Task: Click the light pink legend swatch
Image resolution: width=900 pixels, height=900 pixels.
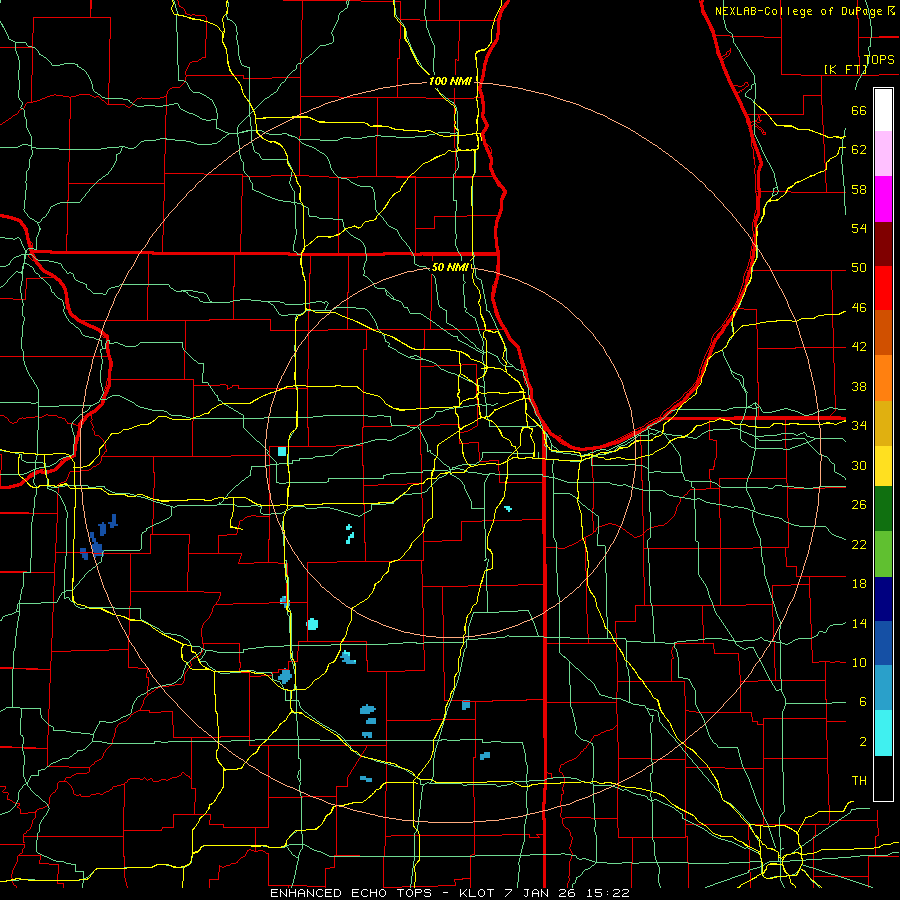Action: (883, 154)
